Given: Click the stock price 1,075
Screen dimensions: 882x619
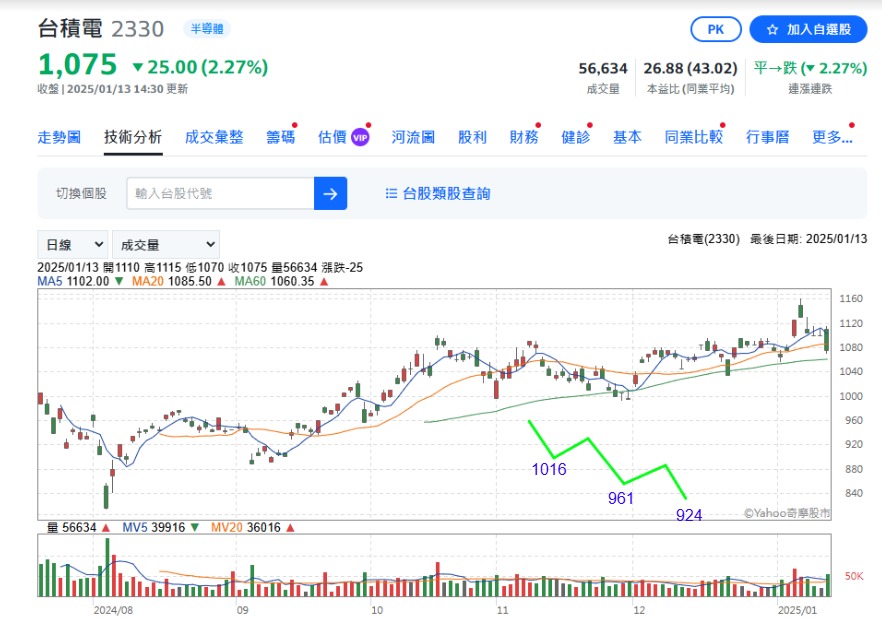Looking at the screenshot, I should point(78,64).
